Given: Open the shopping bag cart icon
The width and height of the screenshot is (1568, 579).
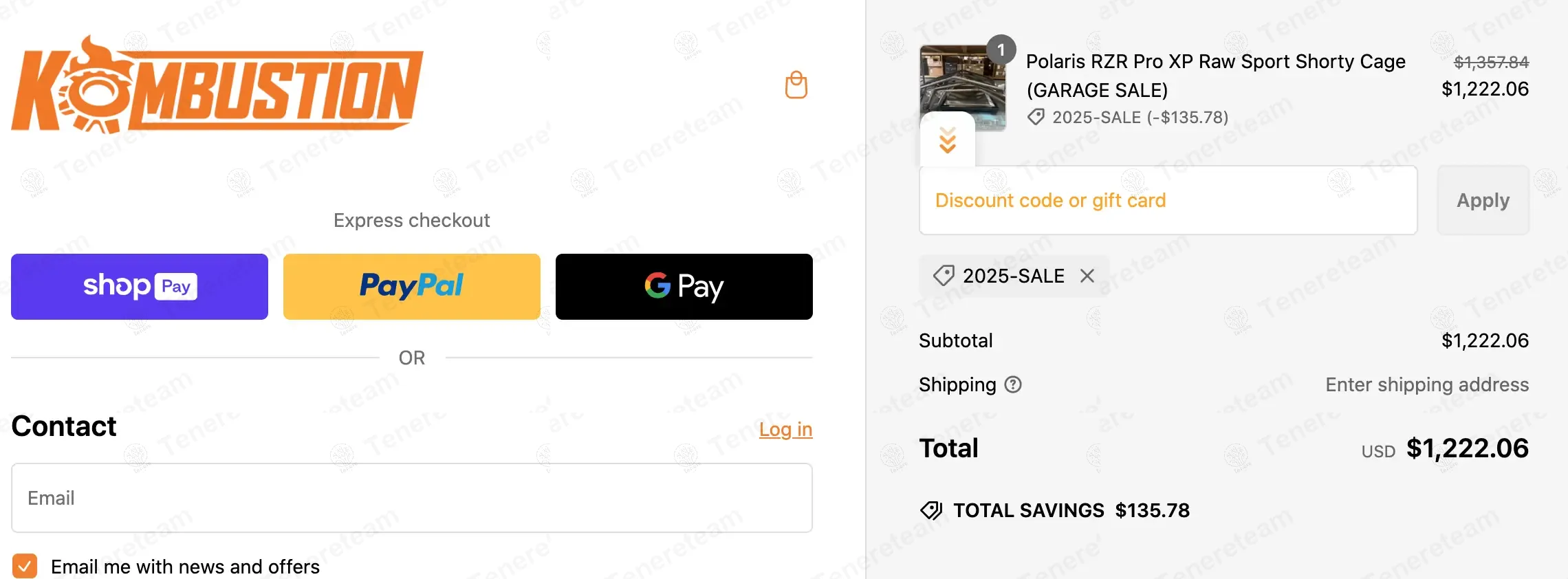Looking at the screenshot, I should pyautogui.click(x=796, y=85).
